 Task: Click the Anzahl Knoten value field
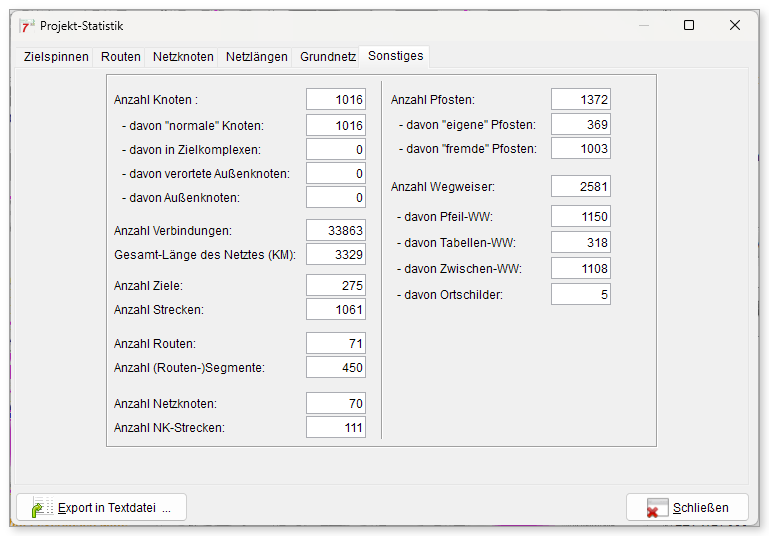pos(336,100)
